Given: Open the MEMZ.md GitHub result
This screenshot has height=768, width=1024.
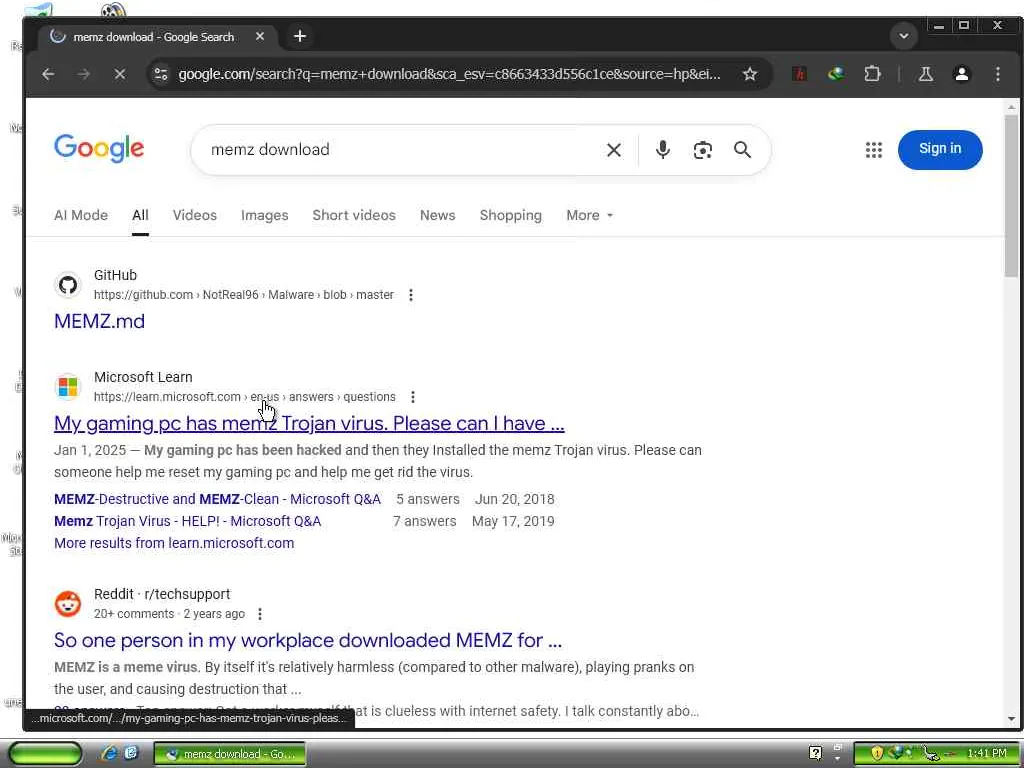Looking at the screenshot, I should pos(99,321).
